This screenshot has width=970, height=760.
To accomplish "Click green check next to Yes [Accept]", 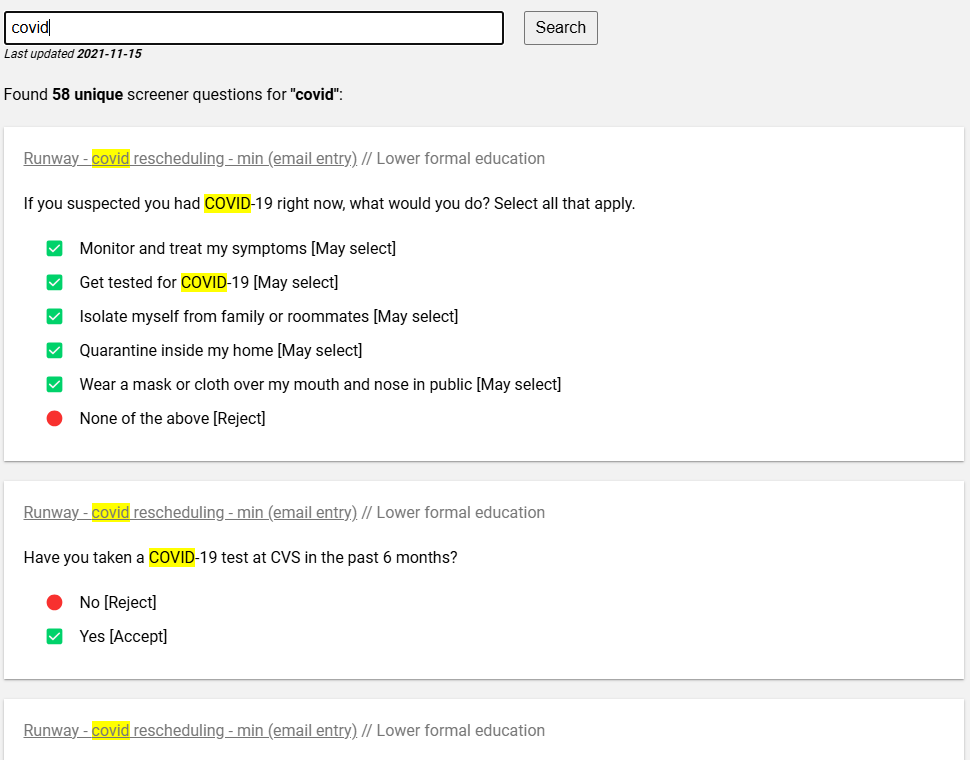I will [54, 636].
